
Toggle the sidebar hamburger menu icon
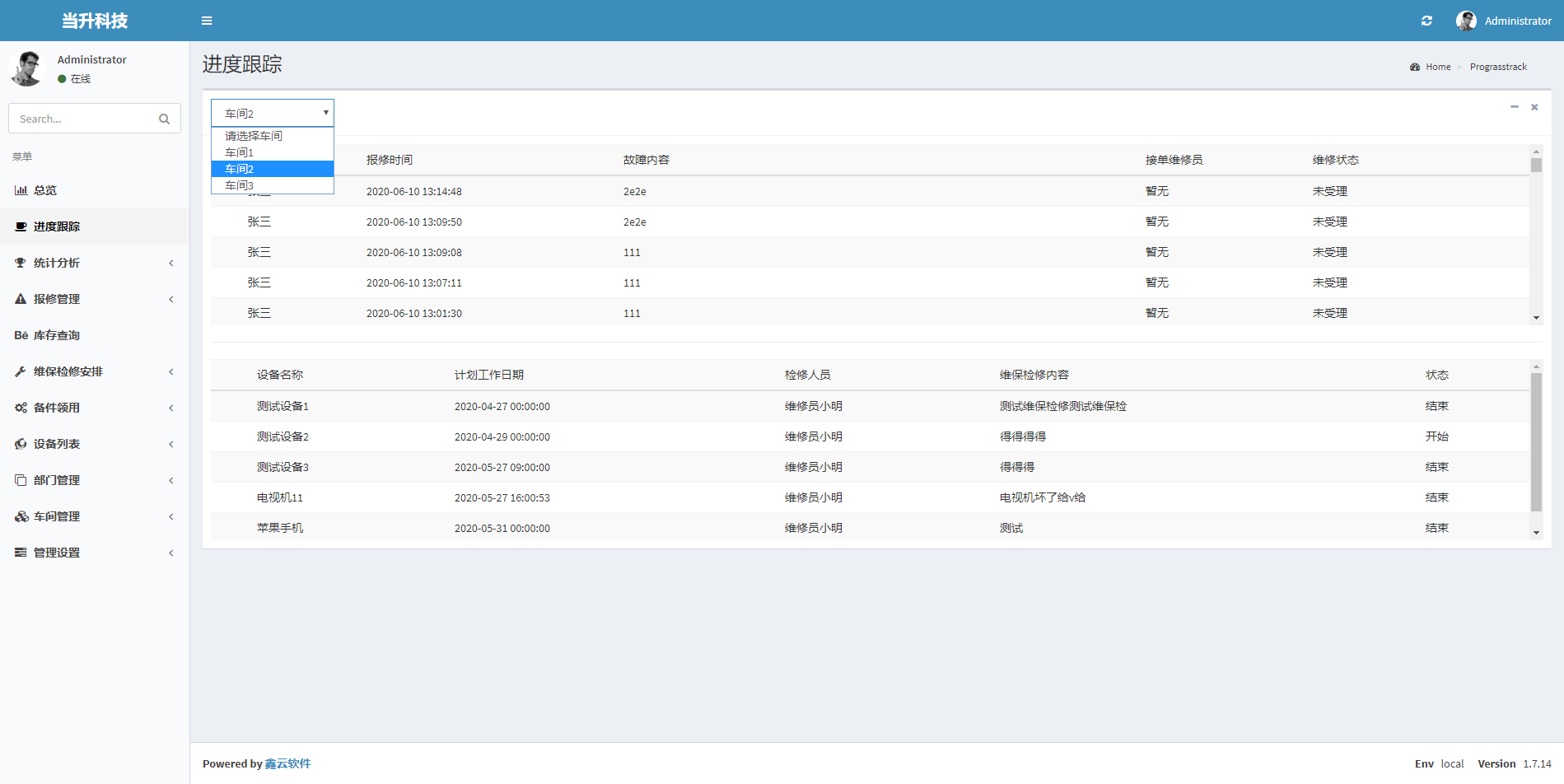(x=207, y=21)
